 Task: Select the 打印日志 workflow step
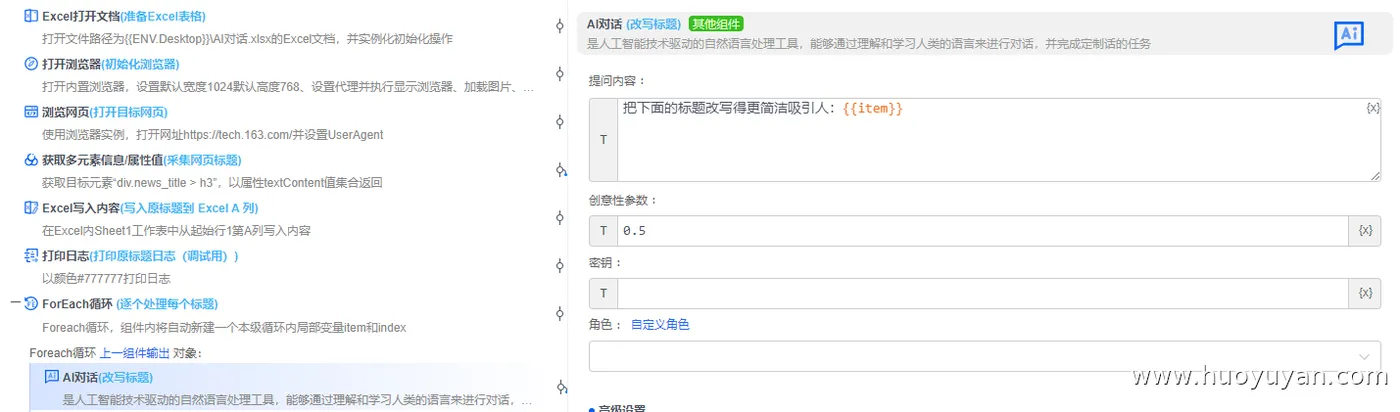(x=140, y=256)
